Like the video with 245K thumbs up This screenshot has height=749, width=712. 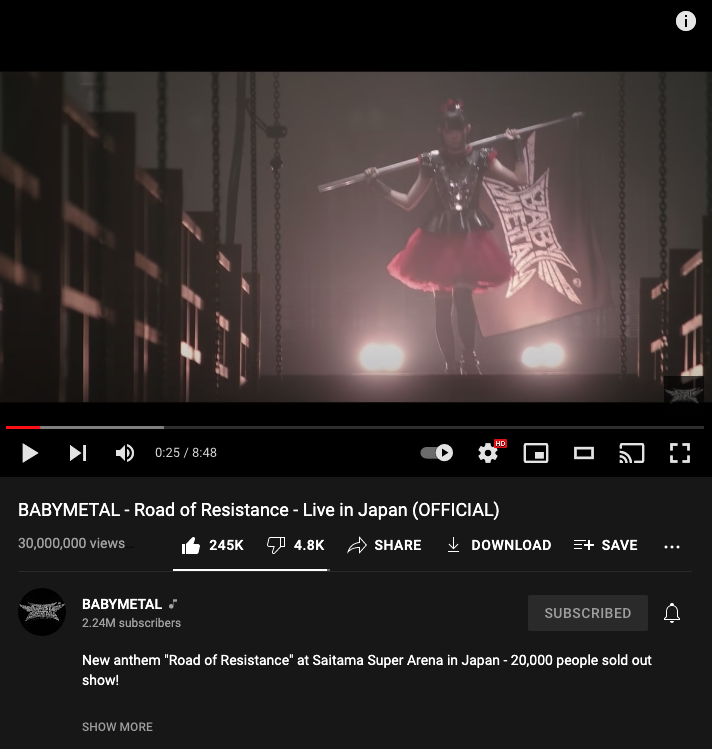coord(213,545)
